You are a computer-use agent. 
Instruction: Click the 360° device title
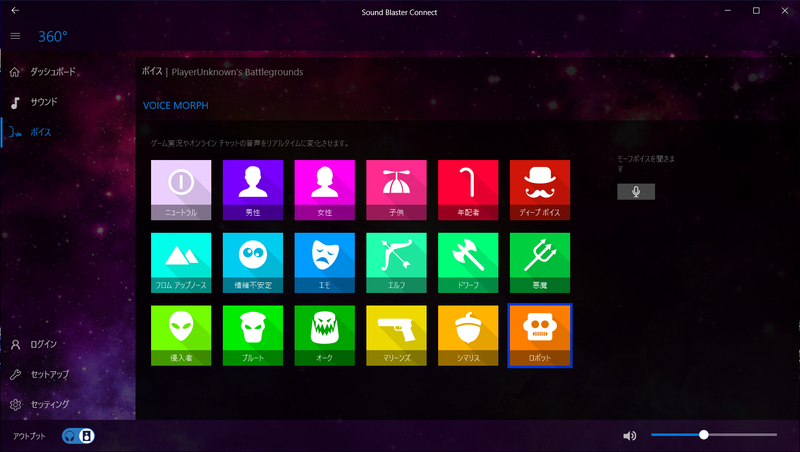click(x=53, y=37)
